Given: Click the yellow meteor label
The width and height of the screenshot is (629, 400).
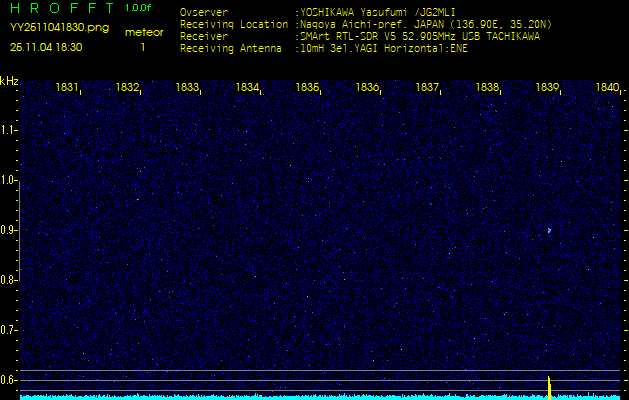Looking at the screenshot, I should click(143, 32).
